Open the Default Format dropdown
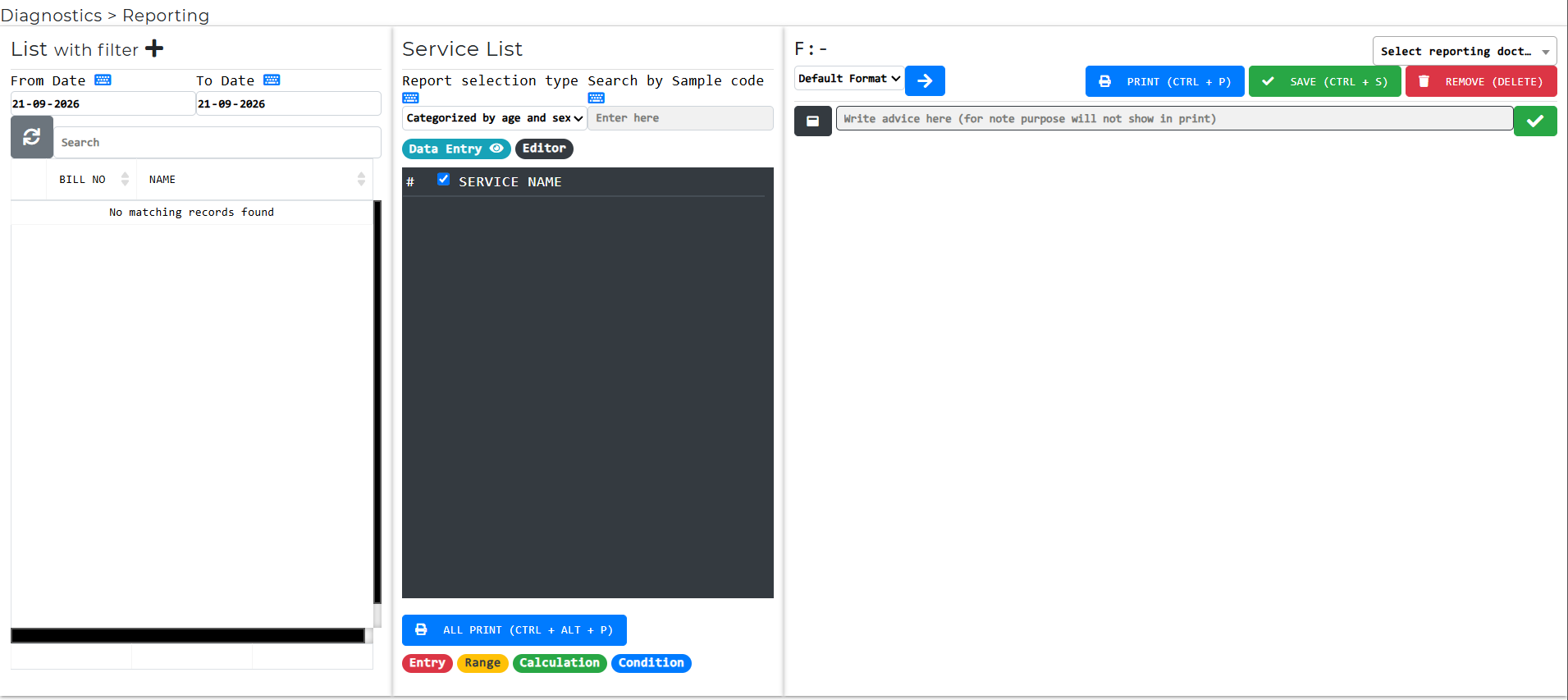 coord(849,79)
